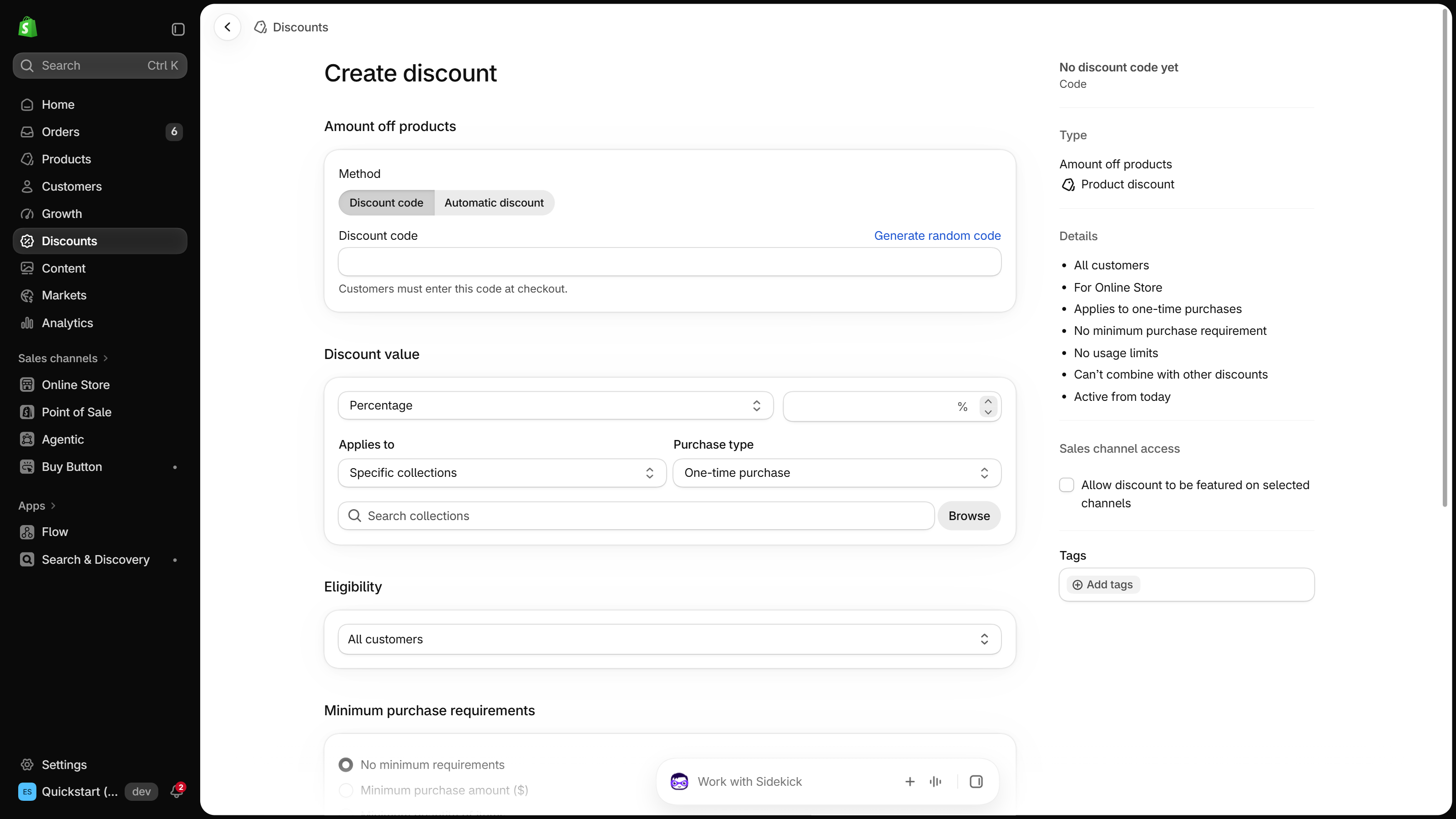
Task: Open Settings in the sidebar
Action: pyautogui.click(x=100, y=764)
